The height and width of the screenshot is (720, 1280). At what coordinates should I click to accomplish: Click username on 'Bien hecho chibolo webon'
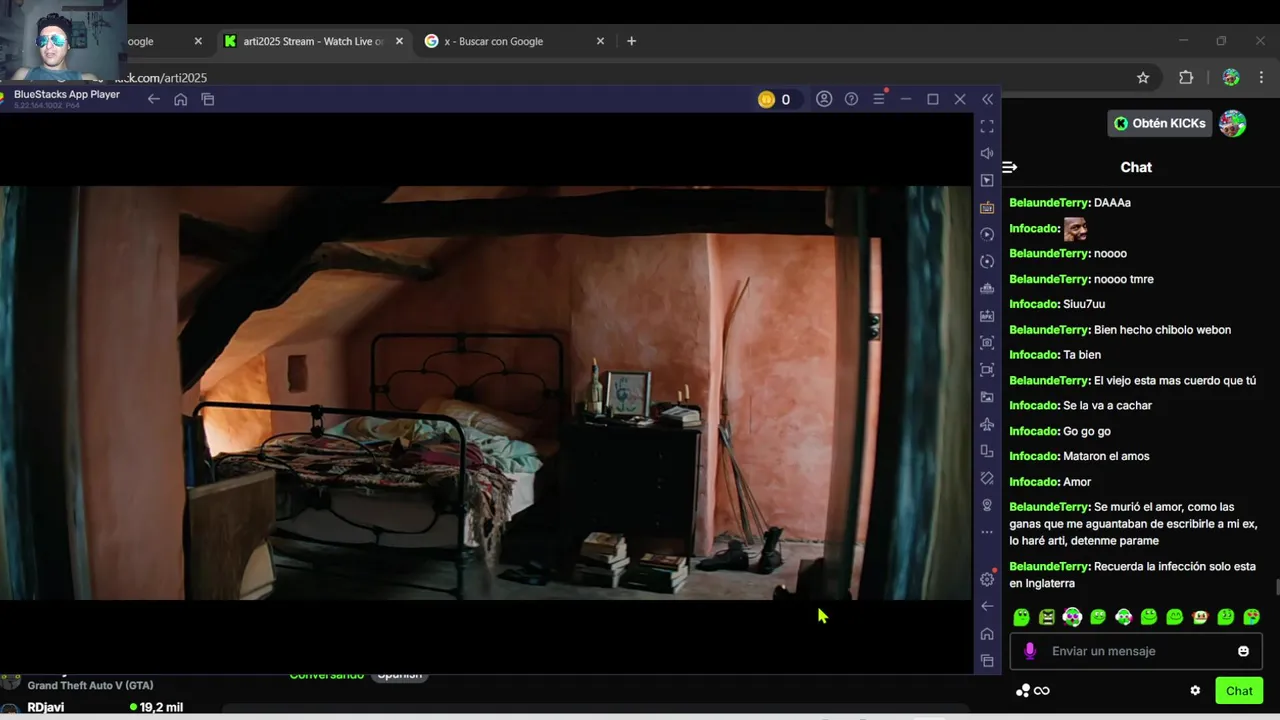point(1049,330)
